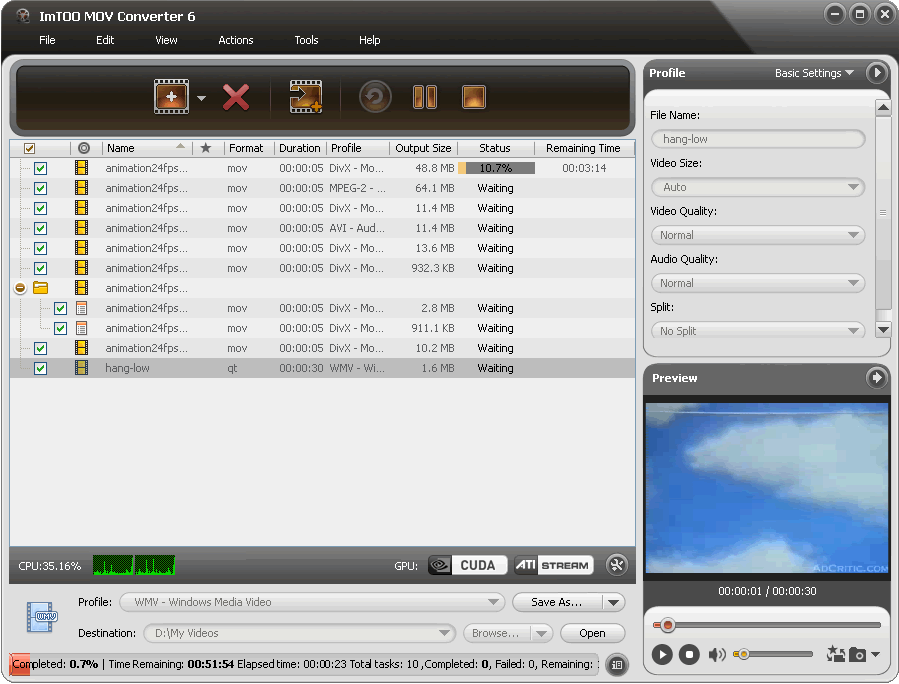
Task: Click the red Remove X icon
Action: point(236,97)
